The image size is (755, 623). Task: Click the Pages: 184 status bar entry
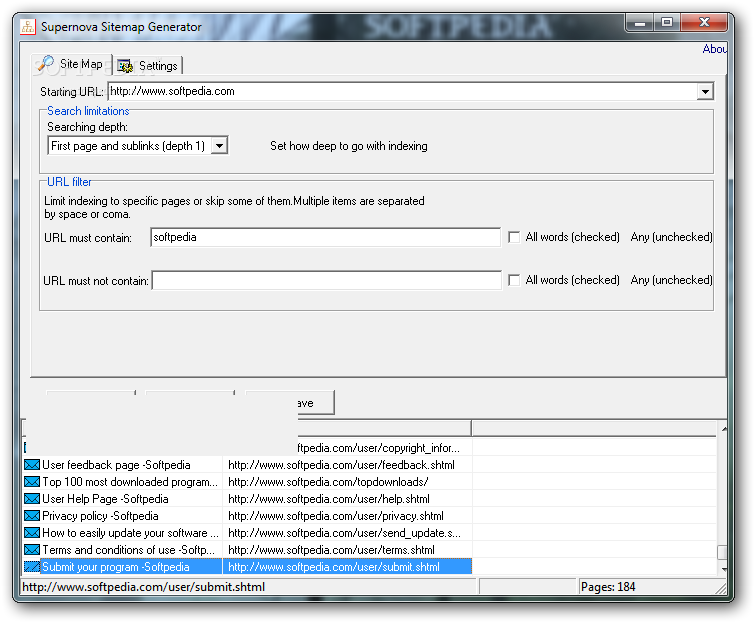click(x=608, y=587)
